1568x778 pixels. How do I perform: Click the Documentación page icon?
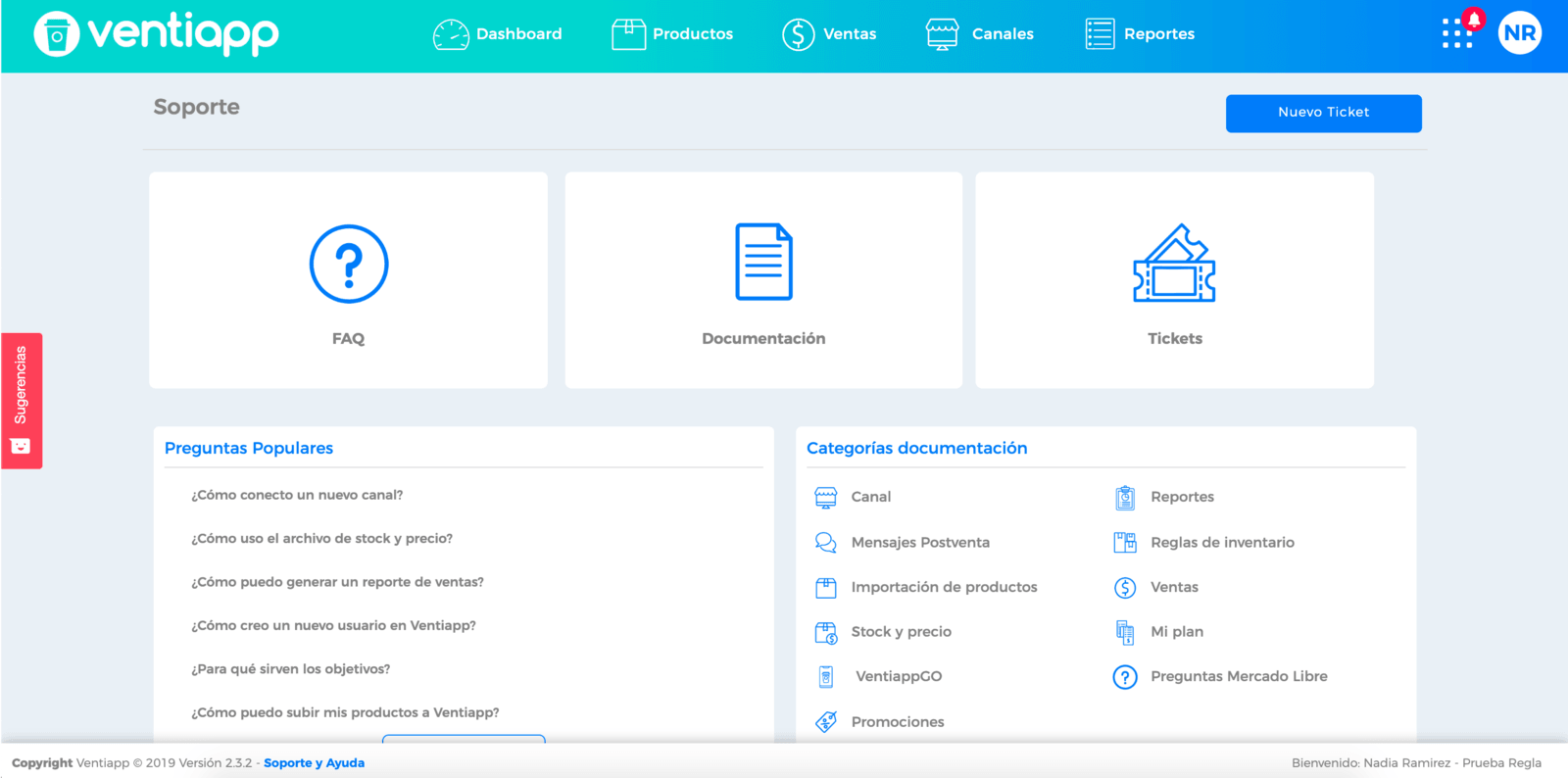pos(763,262)
